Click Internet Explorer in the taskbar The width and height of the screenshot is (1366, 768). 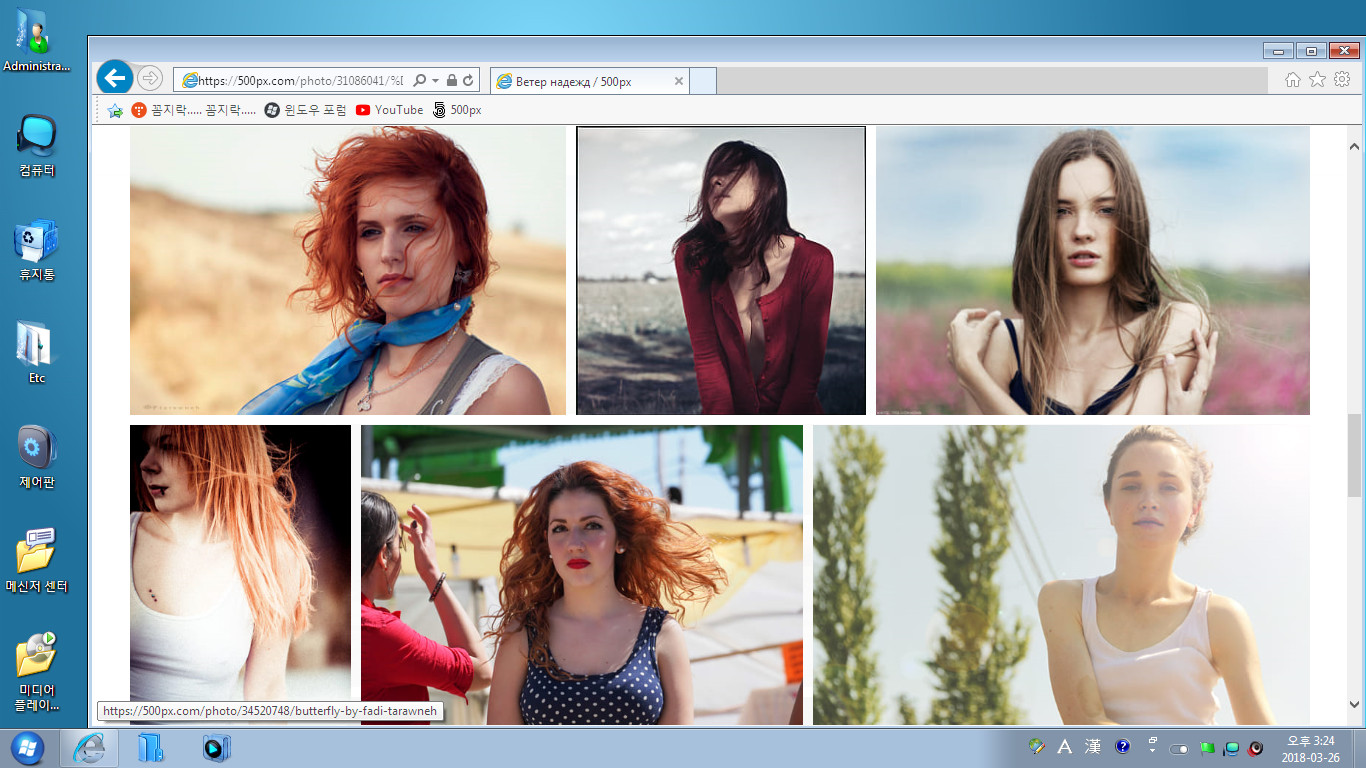[x=89, y=748]
